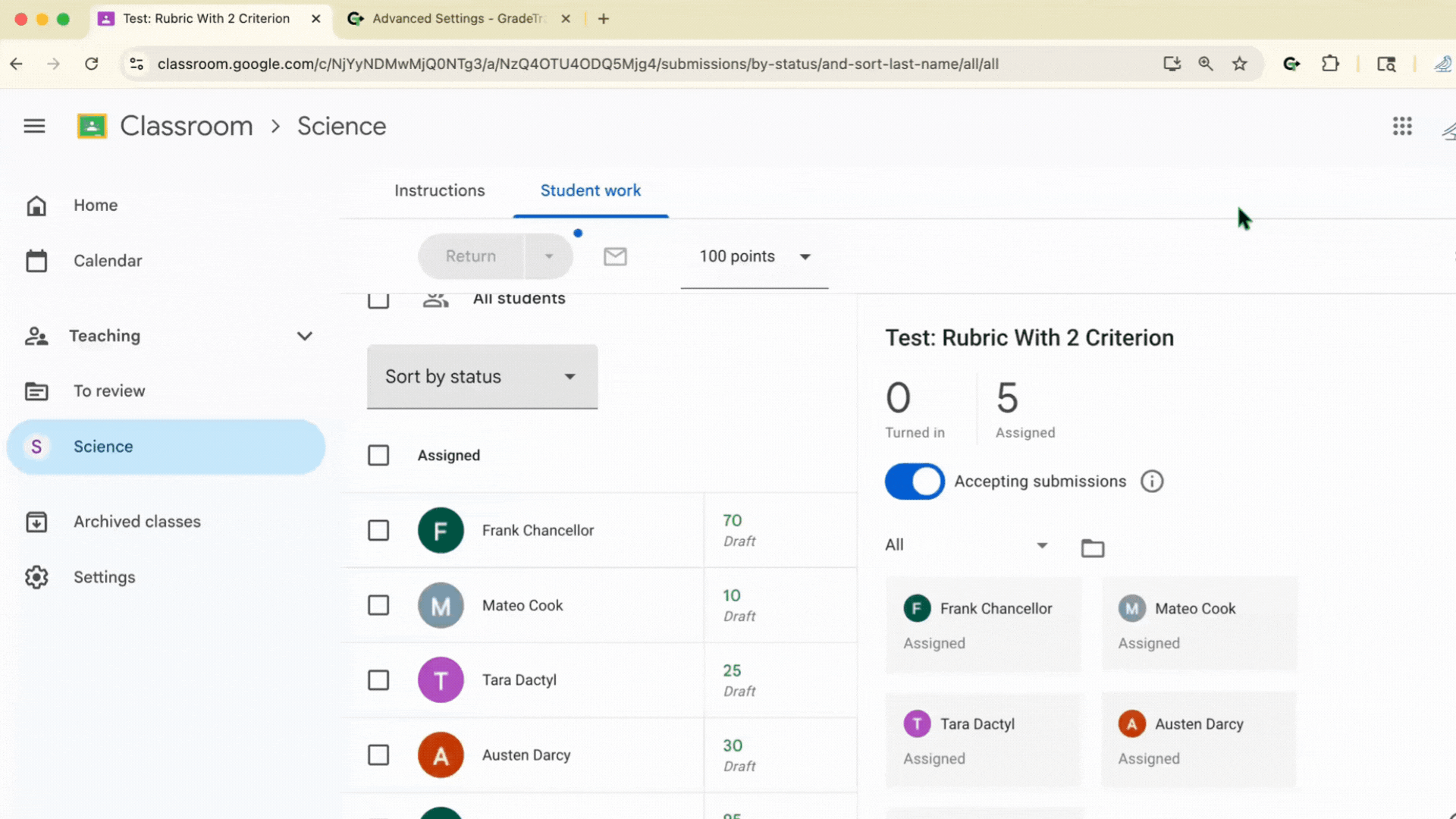
Task: Reload the page in browser
Action: tap(92, 64)
